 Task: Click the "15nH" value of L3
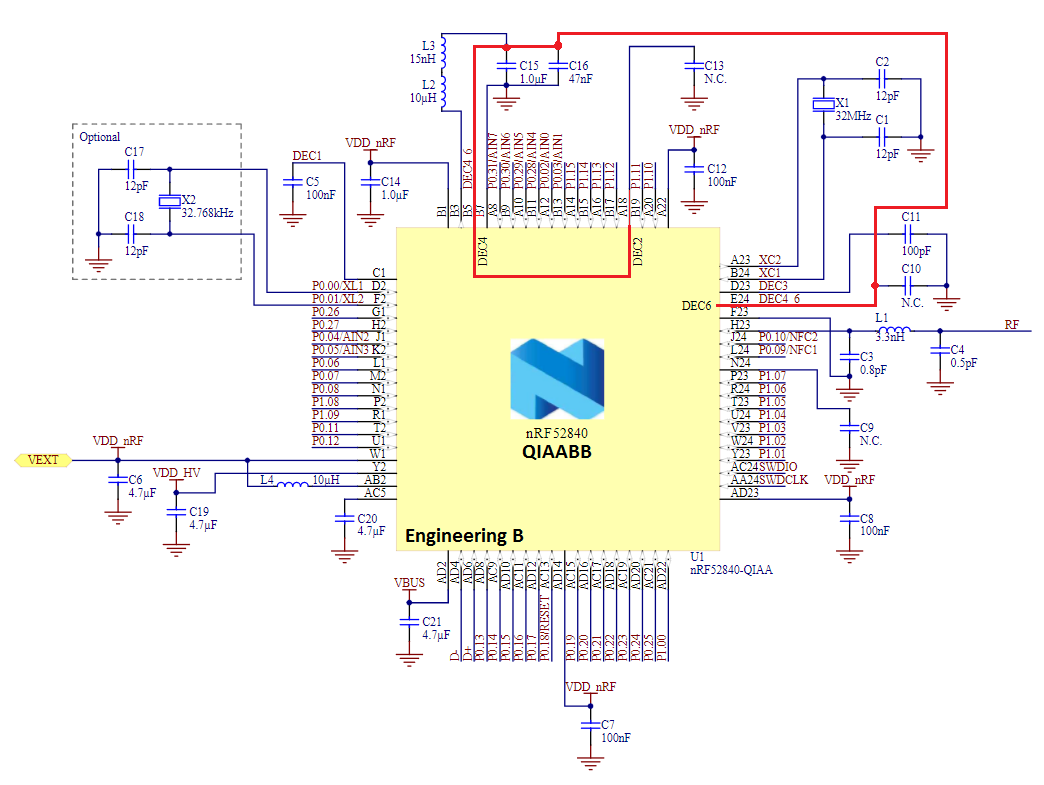423,59
